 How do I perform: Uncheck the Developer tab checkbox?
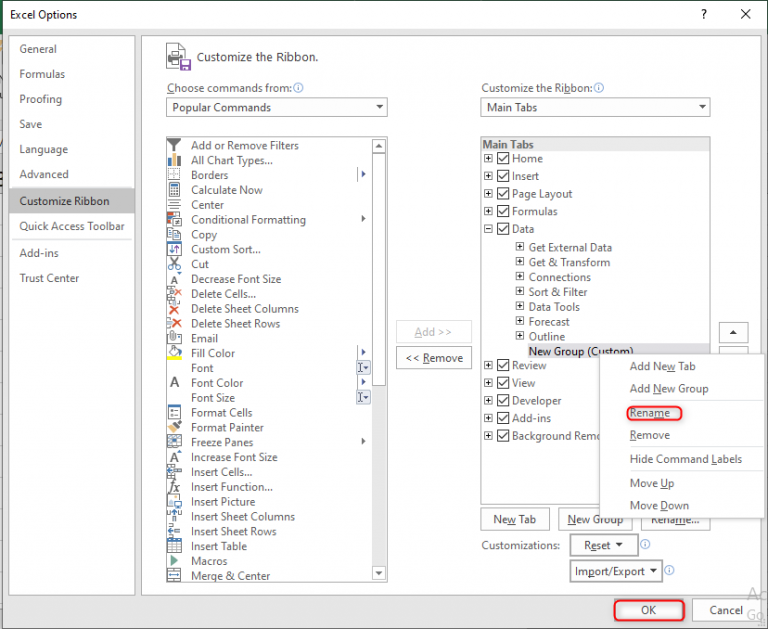coord(503,400)
